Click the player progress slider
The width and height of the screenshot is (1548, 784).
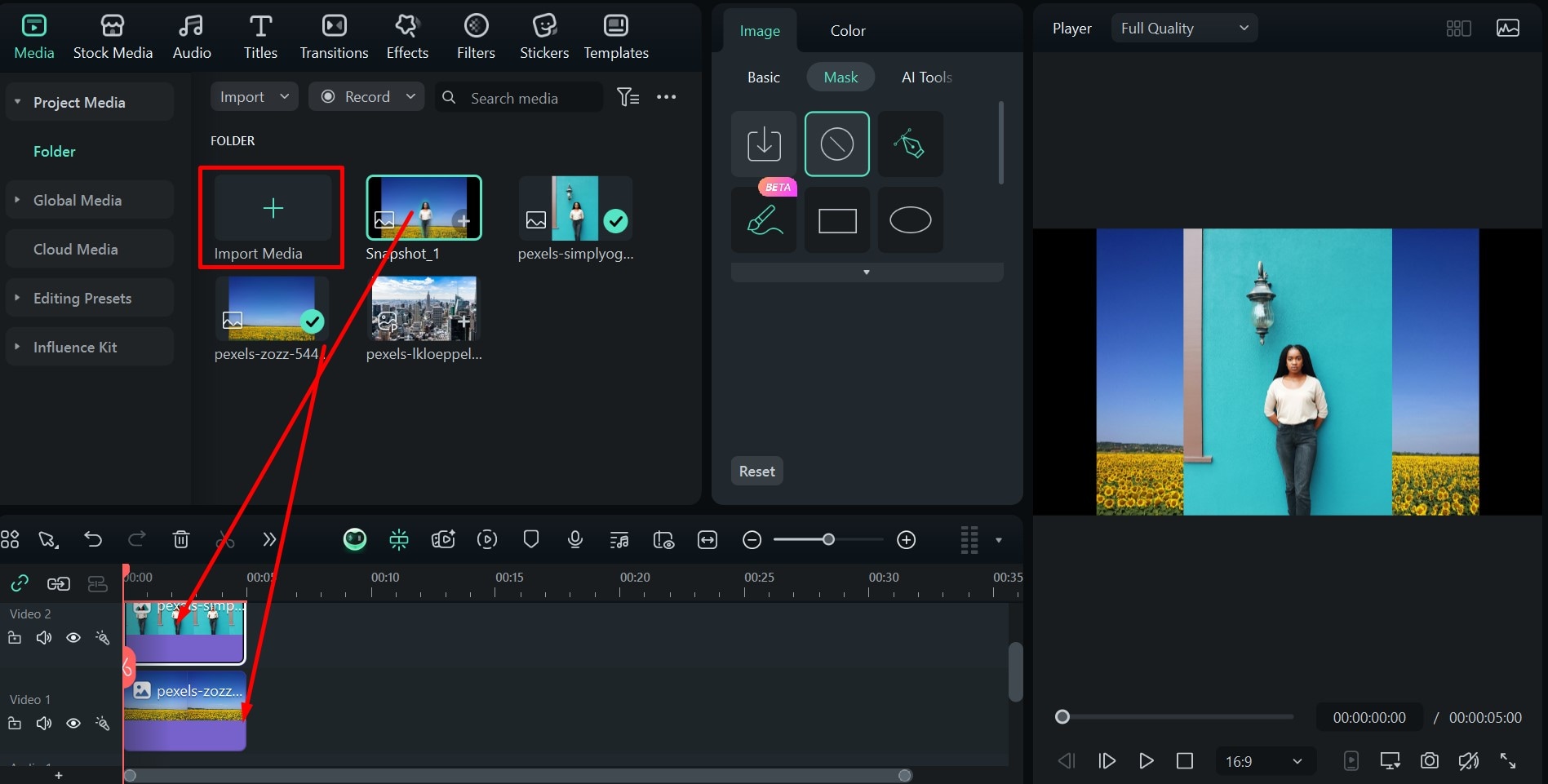coord(1175,717)
